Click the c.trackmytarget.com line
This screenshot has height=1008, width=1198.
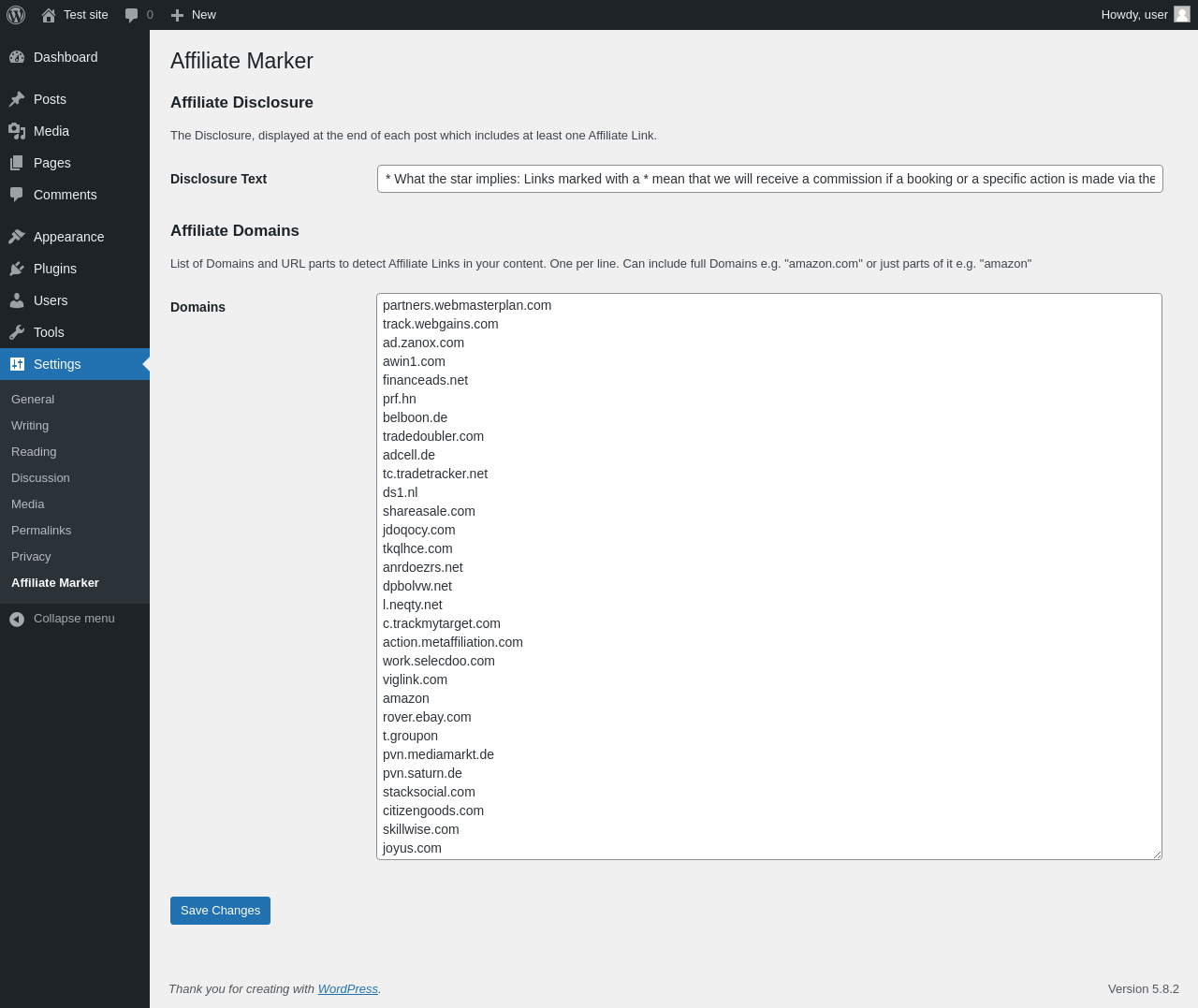pos(442,623)
